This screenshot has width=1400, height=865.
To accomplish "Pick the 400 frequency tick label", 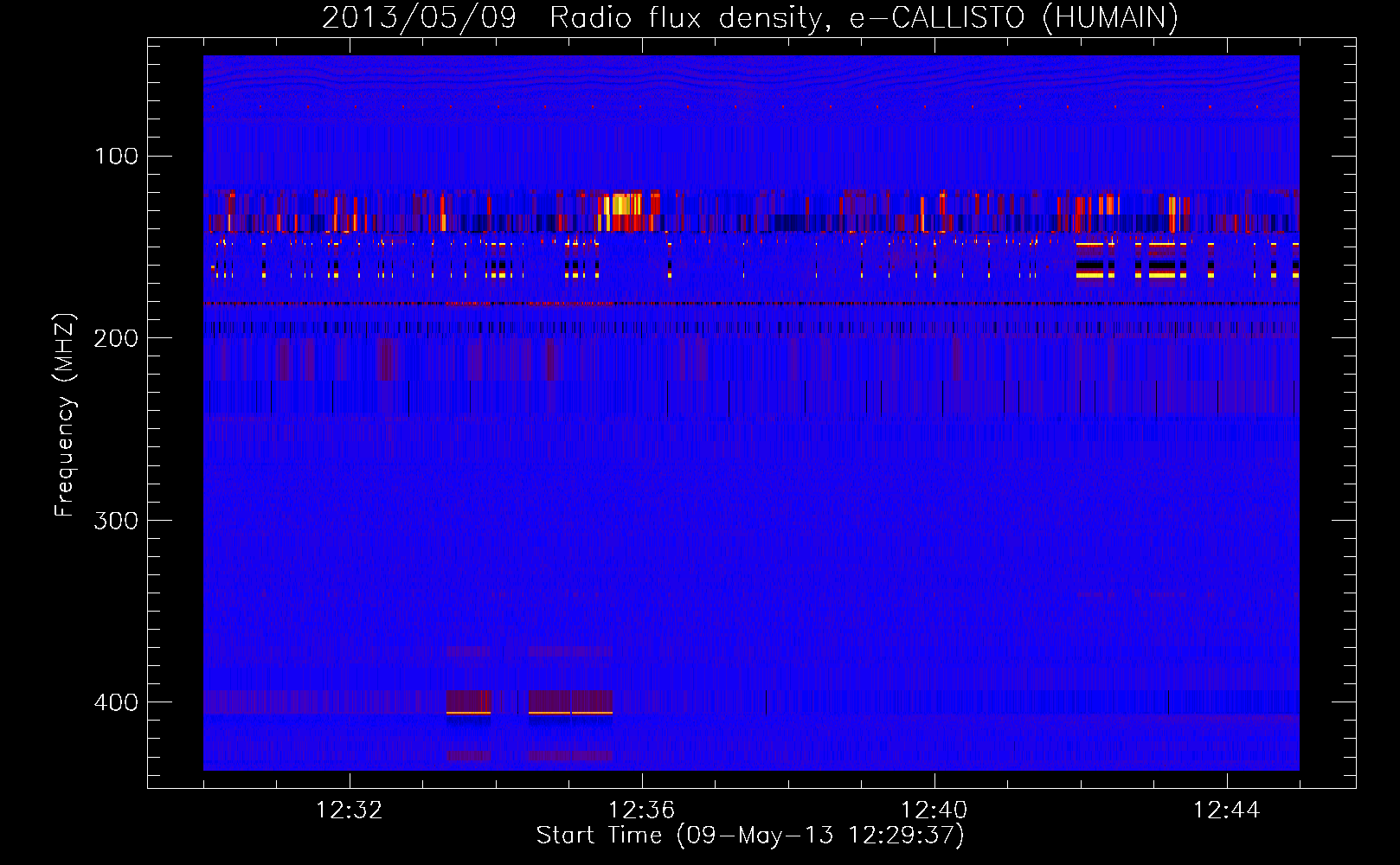I will click(117, 702).
